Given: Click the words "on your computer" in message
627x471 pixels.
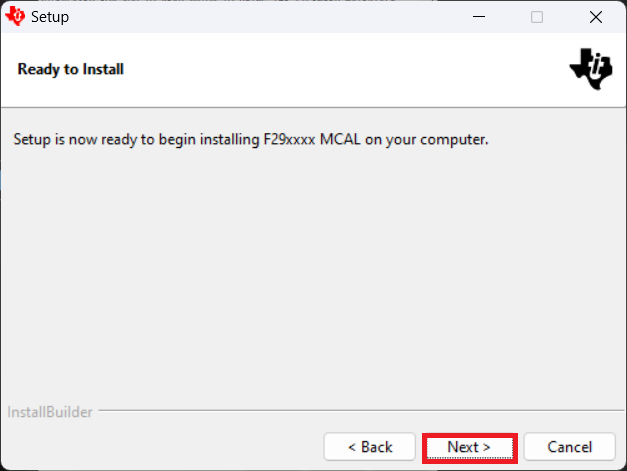Looking at the screenshot, I should (x=419, y=139).
